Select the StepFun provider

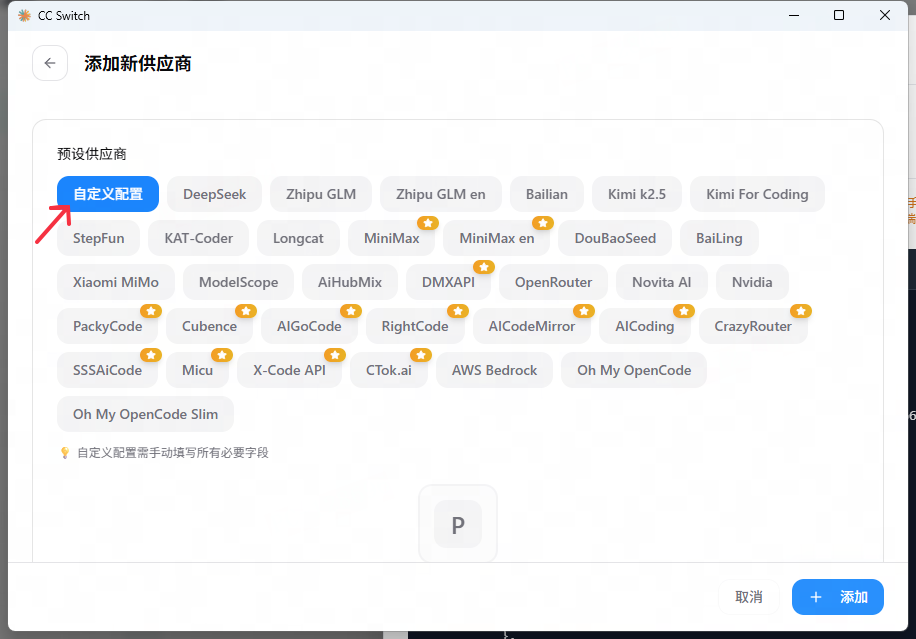99,238
